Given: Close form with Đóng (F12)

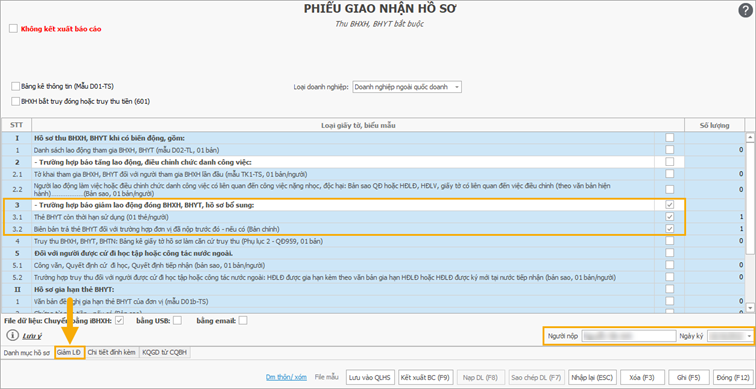Looking at the screenshot, I should (x=733, y=377).
